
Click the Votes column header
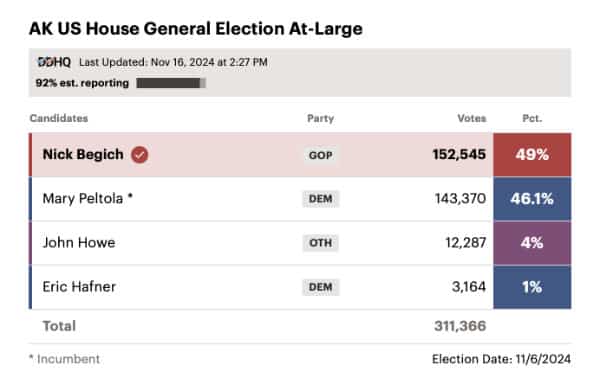click(x=472, y=118)
